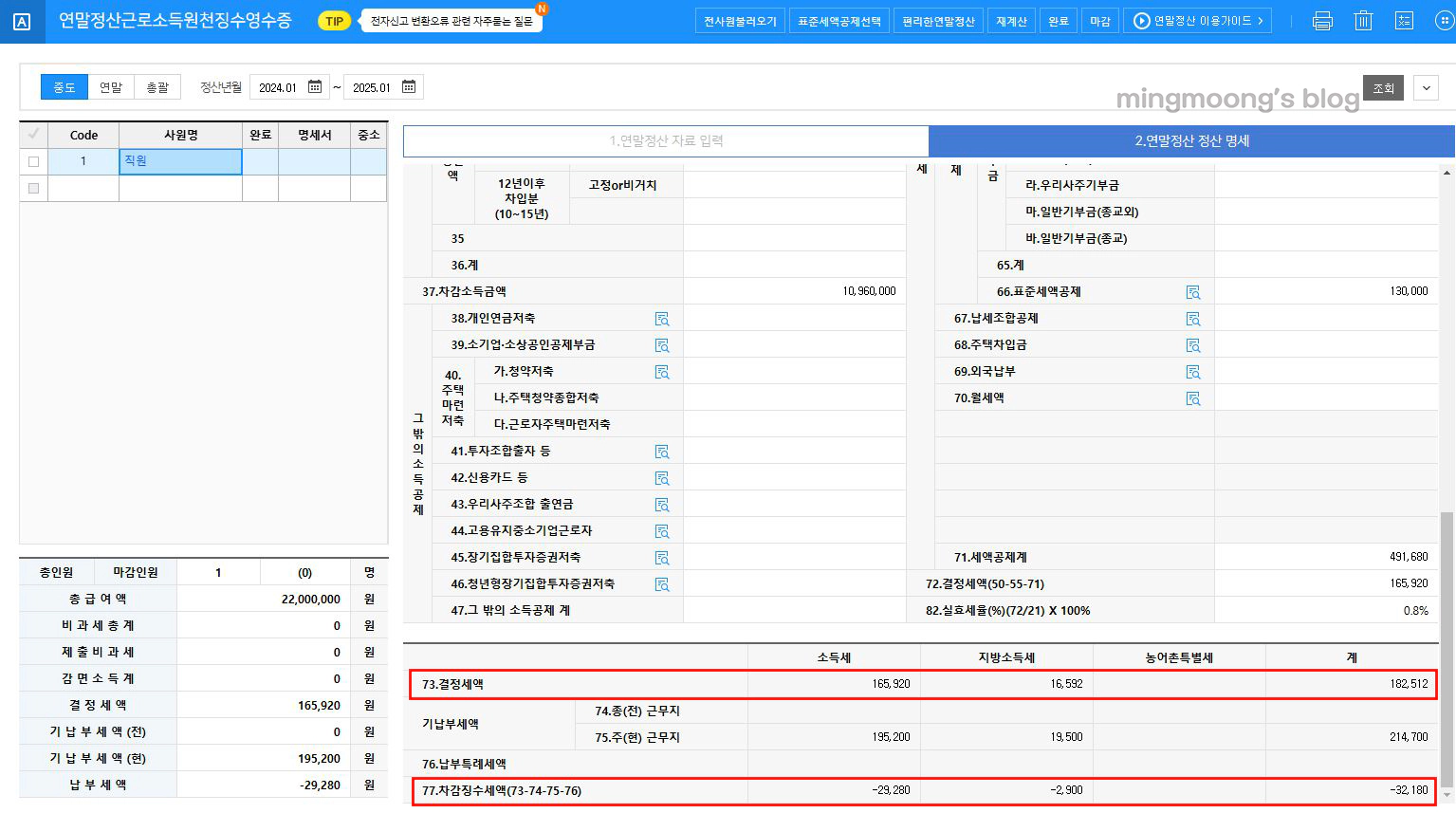Screen dimensions: 1456x813
Task: Click the 재계산 button
Action: (1011, 21)
